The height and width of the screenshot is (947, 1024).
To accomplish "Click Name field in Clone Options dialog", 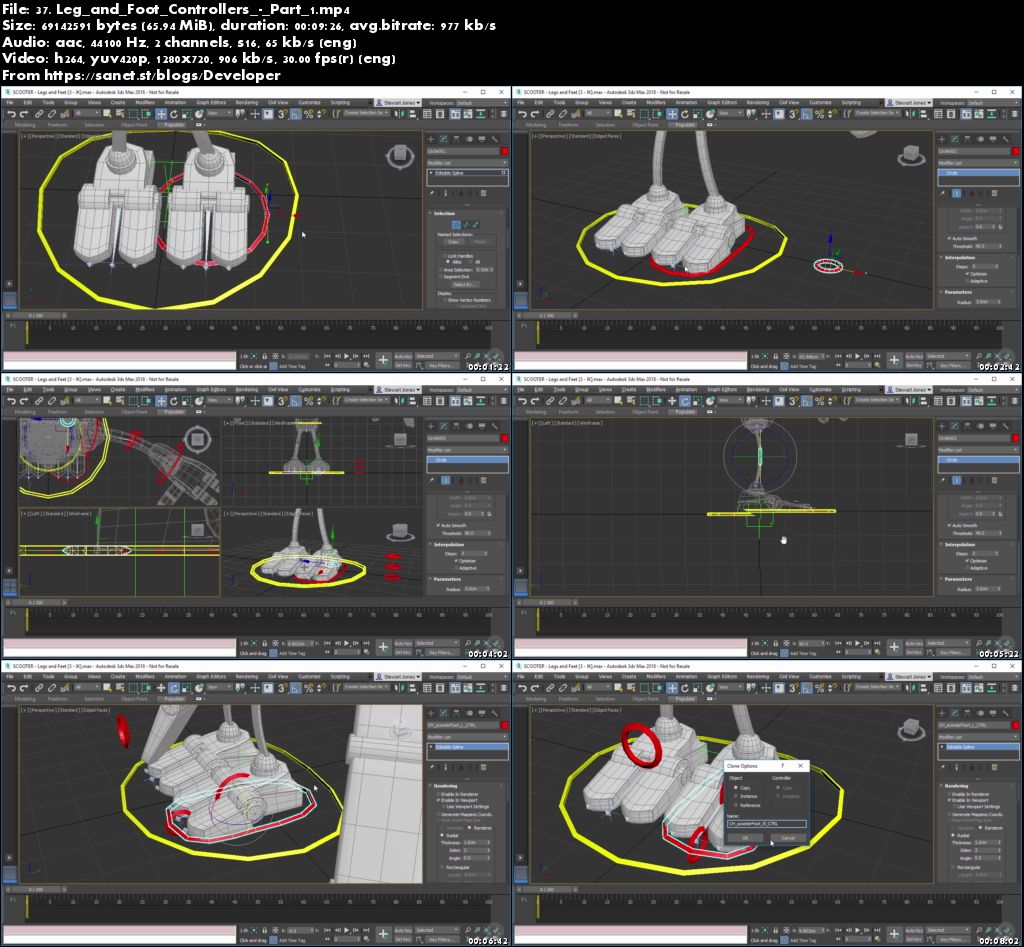I will click(x=767, y=824).
